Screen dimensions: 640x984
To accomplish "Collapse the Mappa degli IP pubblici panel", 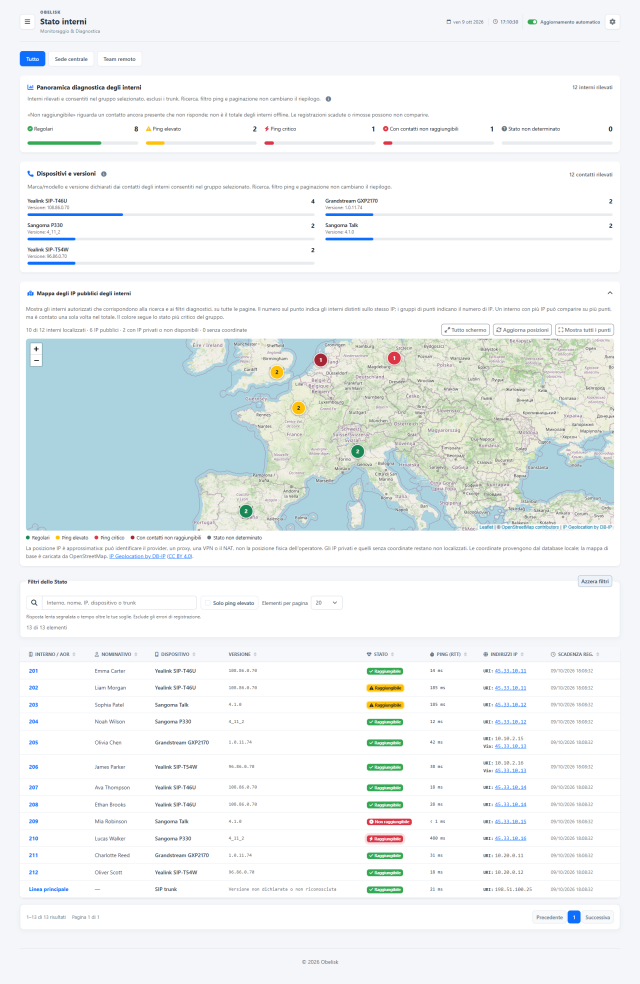I will (x=609, y=293).
